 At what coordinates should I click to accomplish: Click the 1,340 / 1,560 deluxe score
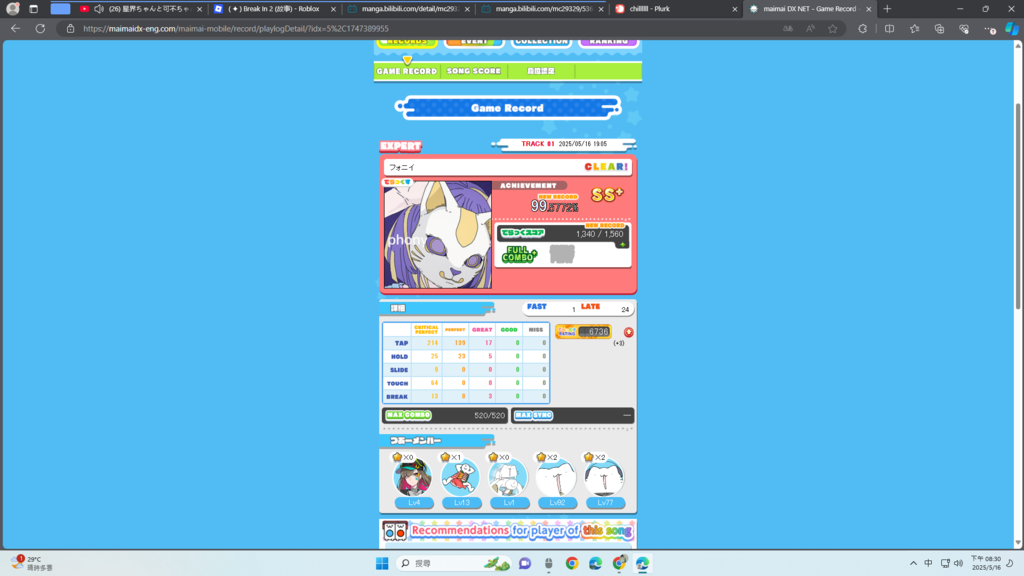600,234
